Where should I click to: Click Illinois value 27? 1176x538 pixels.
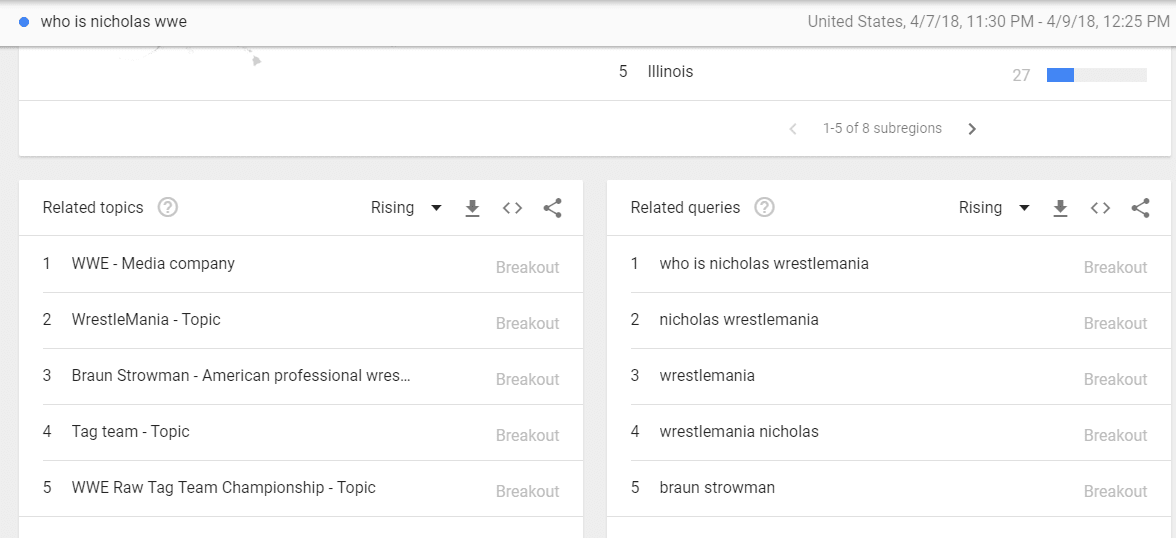pyautogui.click(x=1021, y=75)
